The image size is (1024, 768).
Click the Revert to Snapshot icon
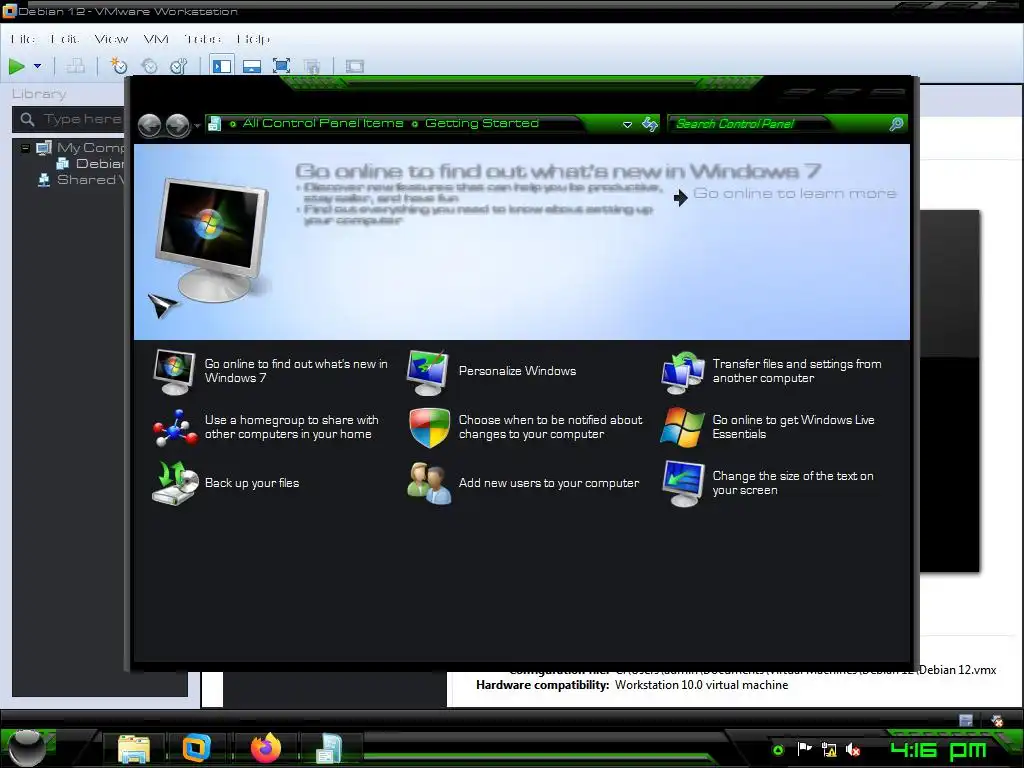point(150,66)
